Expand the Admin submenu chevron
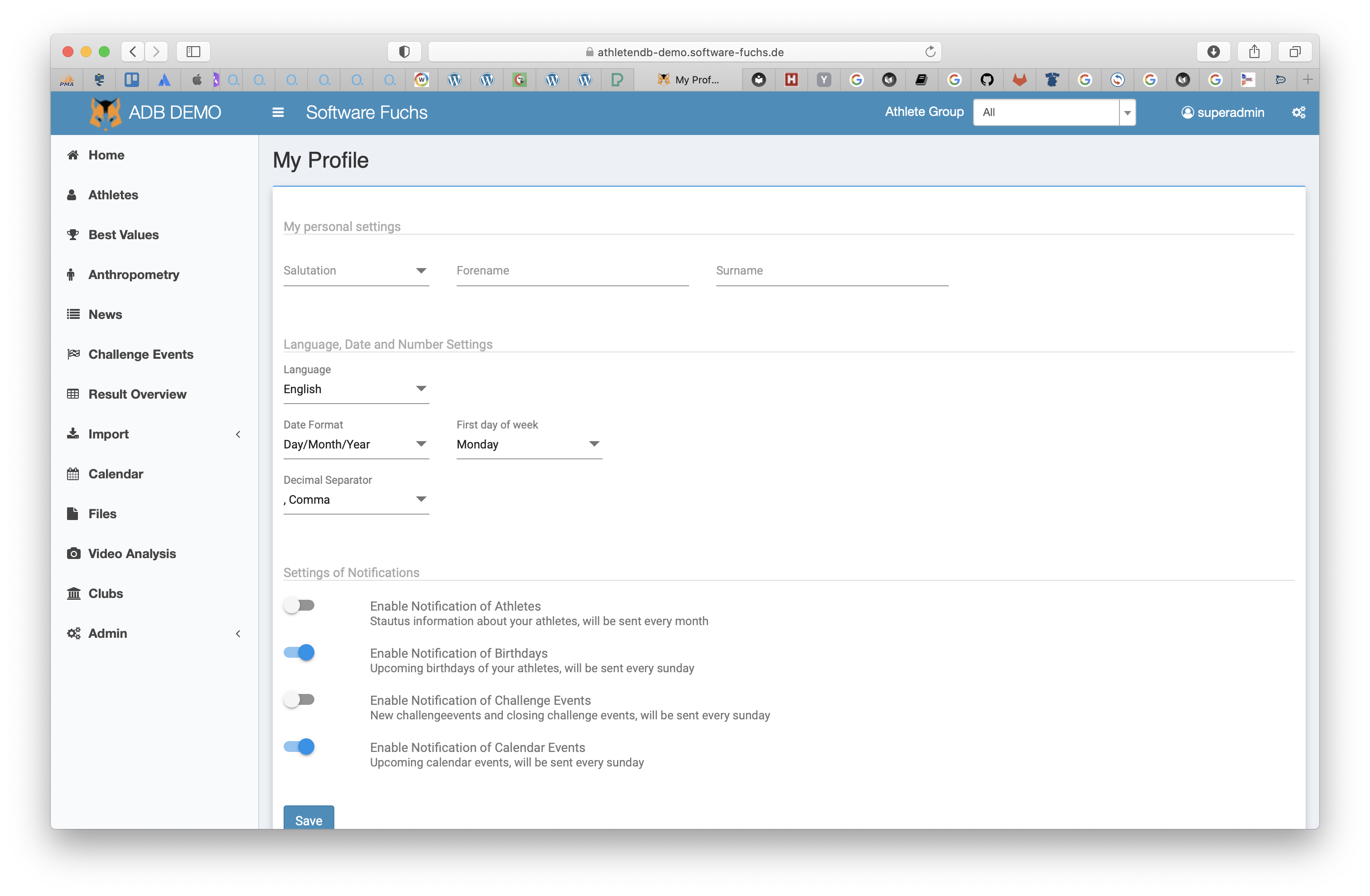The image size is (1370, 896). (x=238, y=634)
